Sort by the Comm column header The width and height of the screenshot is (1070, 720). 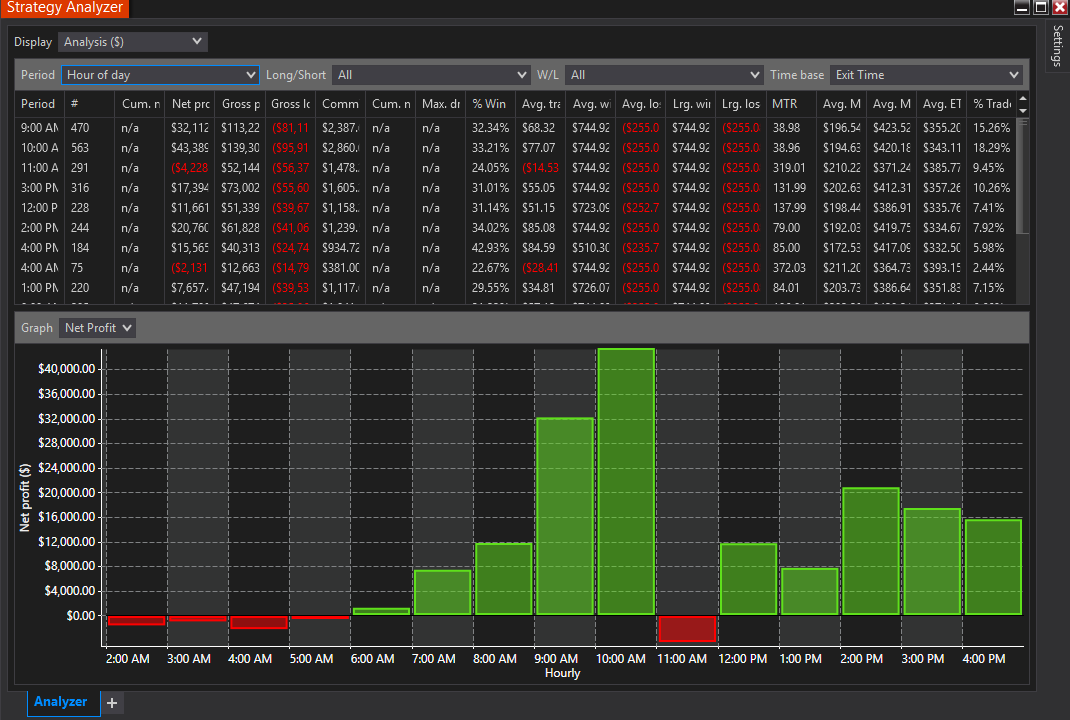tap(340, 104)
